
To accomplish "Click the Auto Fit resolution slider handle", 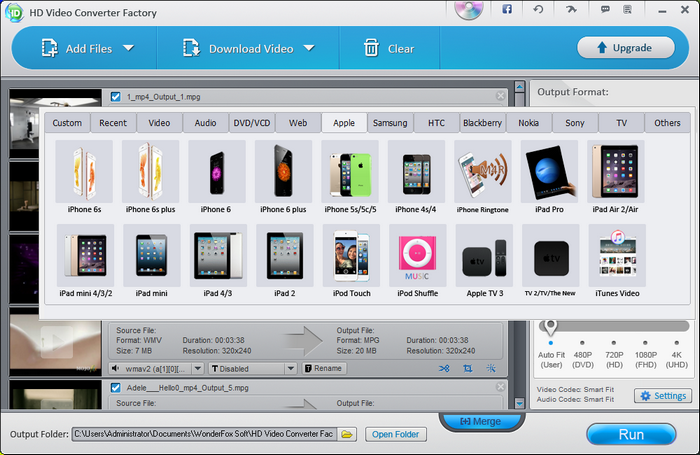I will point(548,326).
